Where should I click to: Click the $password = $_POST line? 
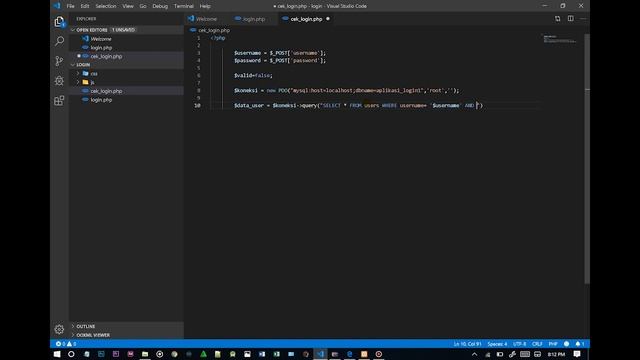point(280,60)
